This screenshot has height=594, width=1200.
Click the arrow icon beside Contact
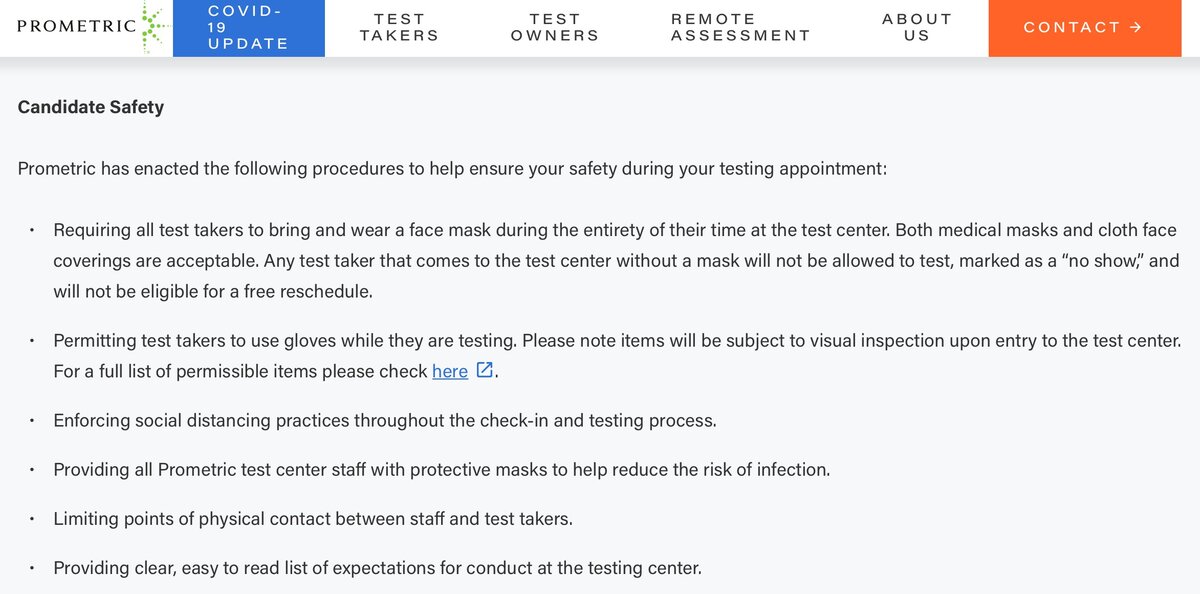pos(1135,28)
